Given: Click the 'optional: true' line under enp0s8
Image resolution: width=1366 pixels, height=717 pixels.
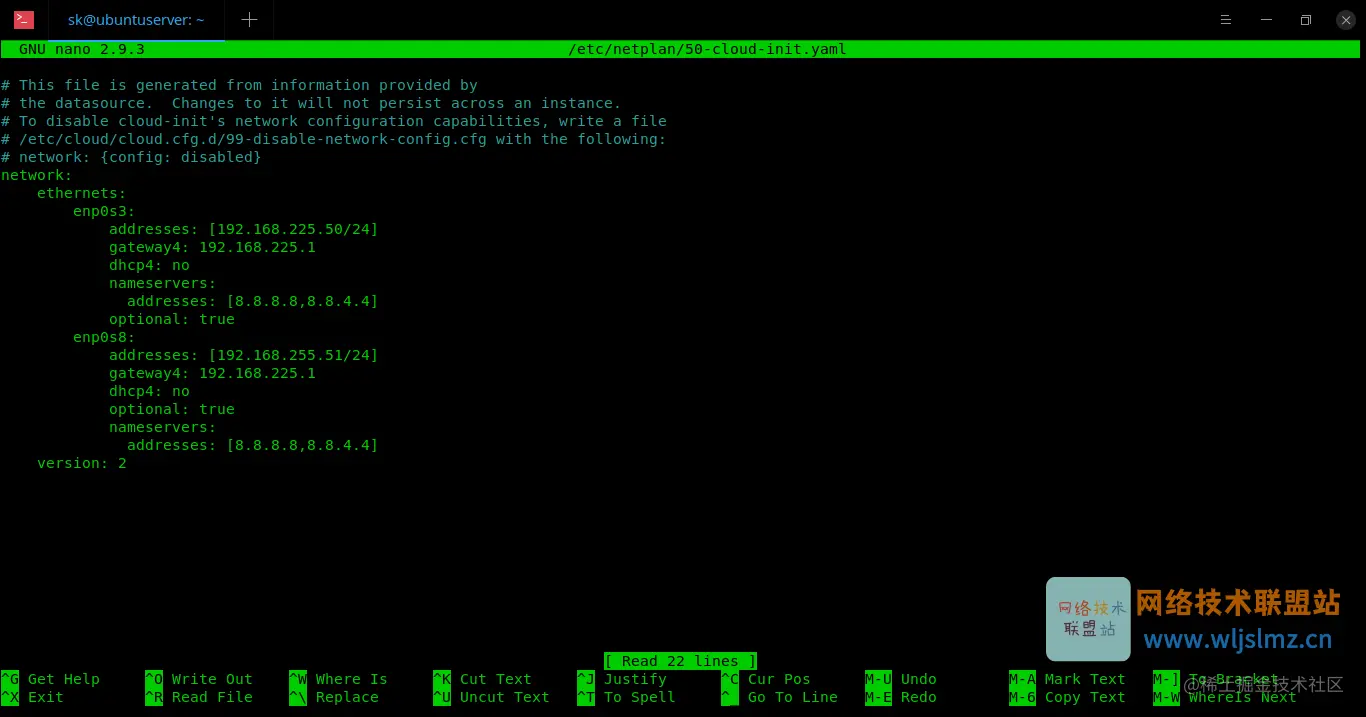Looking at the screenshot, I should [x=172, y=409].
